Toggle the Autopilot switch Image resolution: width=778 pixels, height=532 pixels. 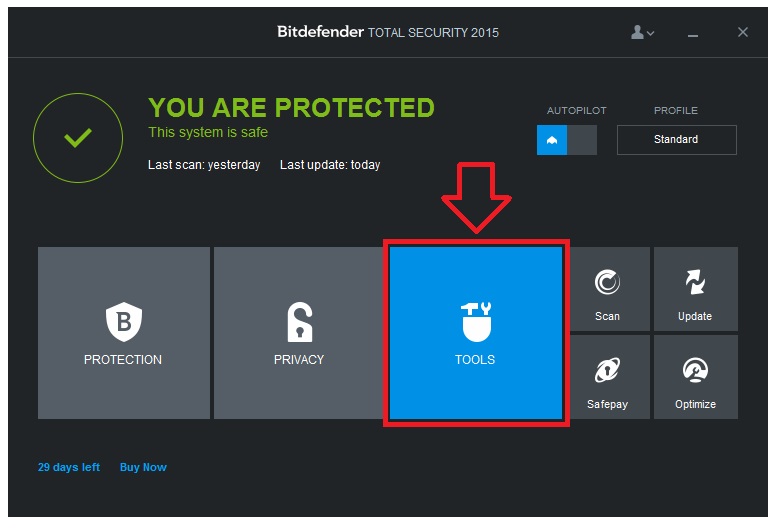click(567, 140)
